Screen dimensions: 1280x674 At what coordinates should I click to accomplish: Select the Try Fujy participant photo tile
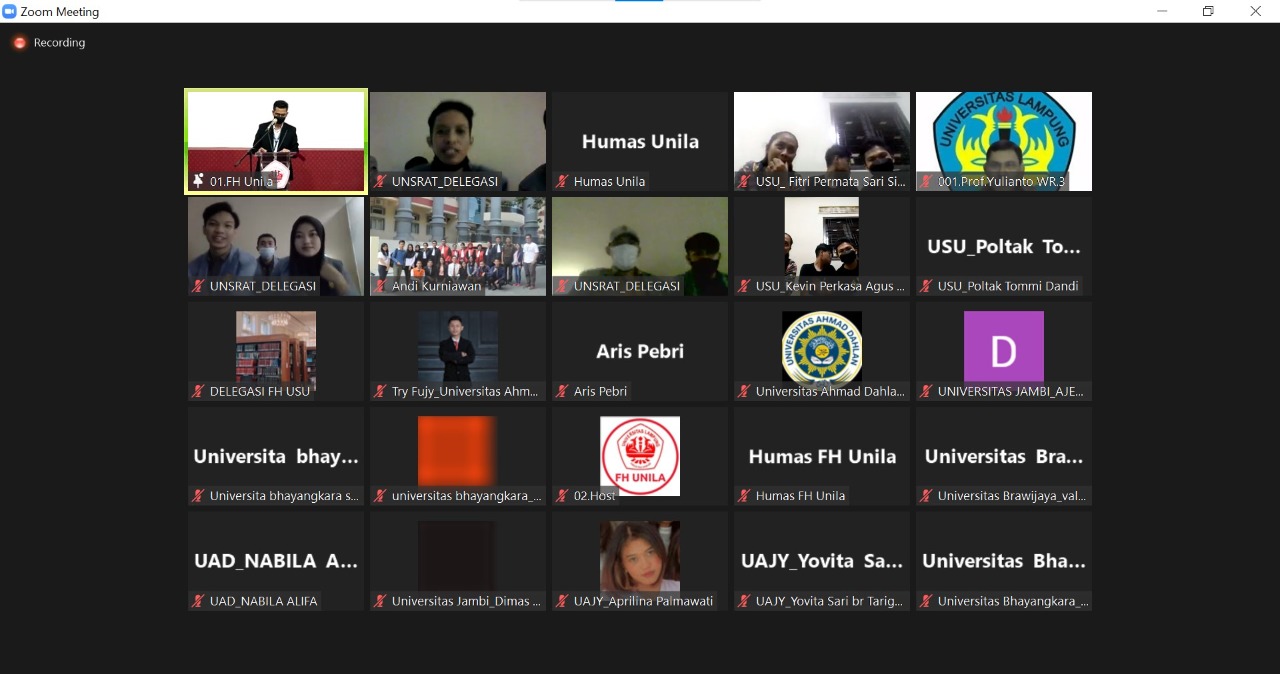coord(457,347)
